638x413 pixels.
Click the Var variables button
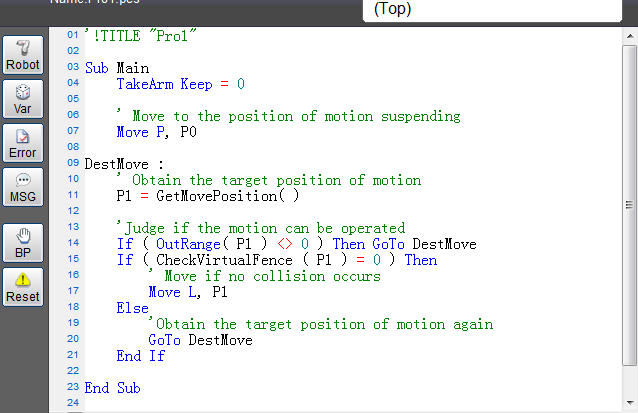23,99
